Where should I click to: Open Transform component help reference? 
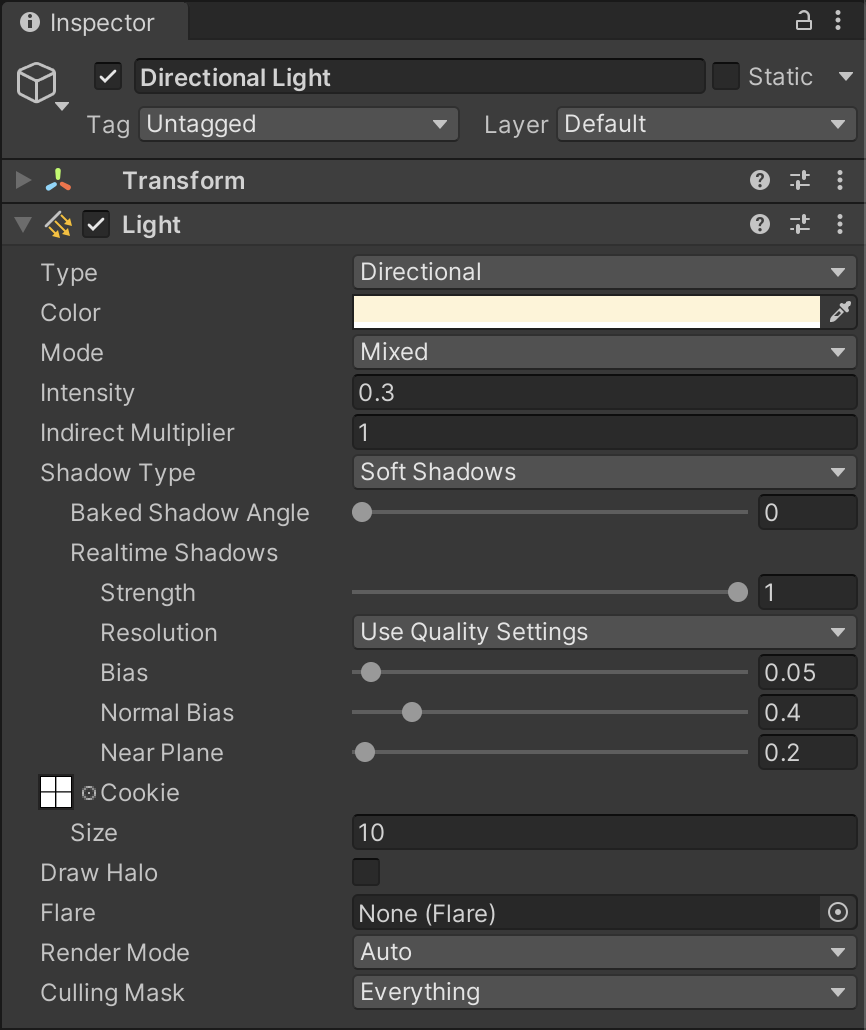pos(760,181)
